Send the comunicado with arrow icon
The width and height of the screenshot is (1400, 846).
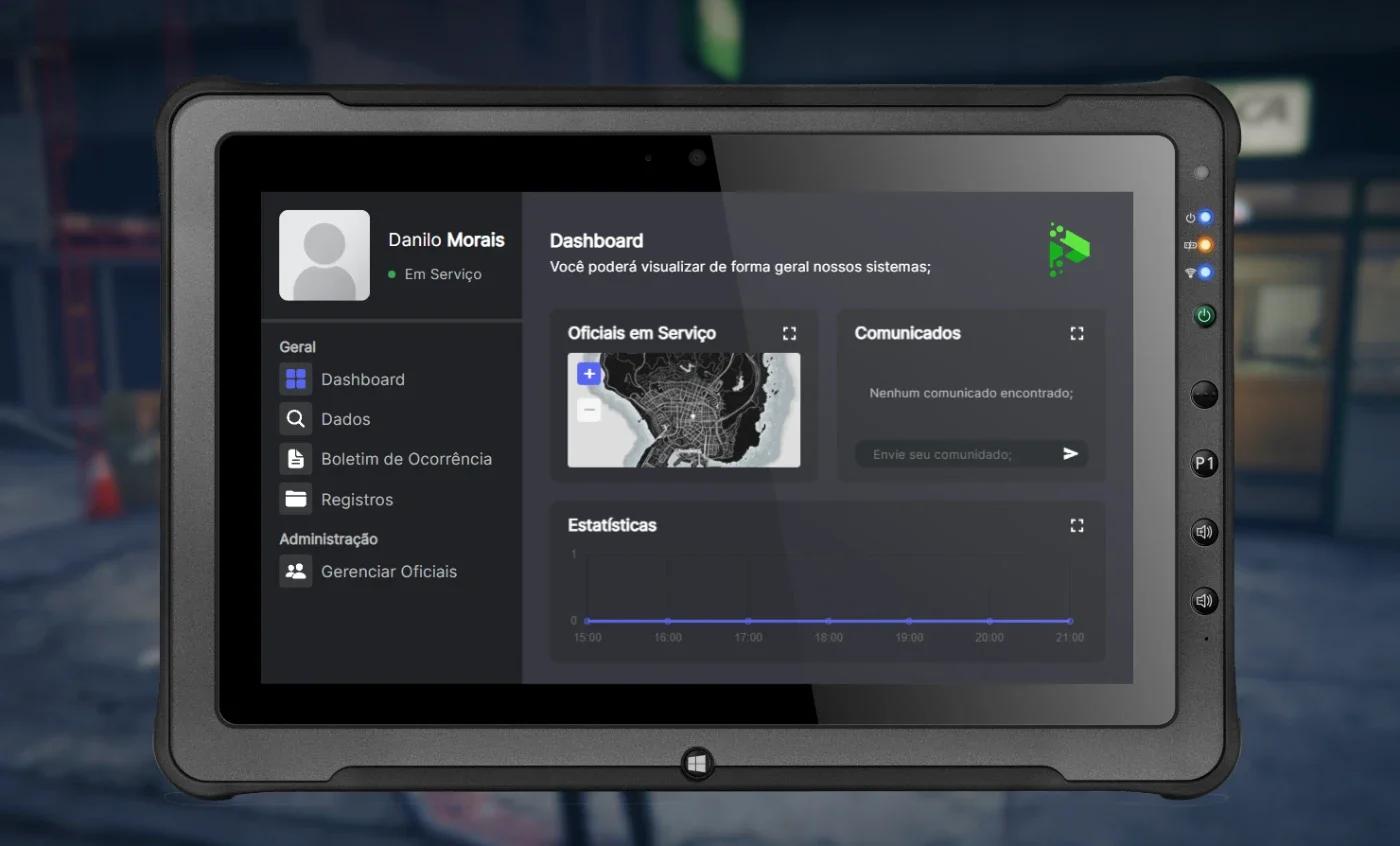[x=1070, y=454]
